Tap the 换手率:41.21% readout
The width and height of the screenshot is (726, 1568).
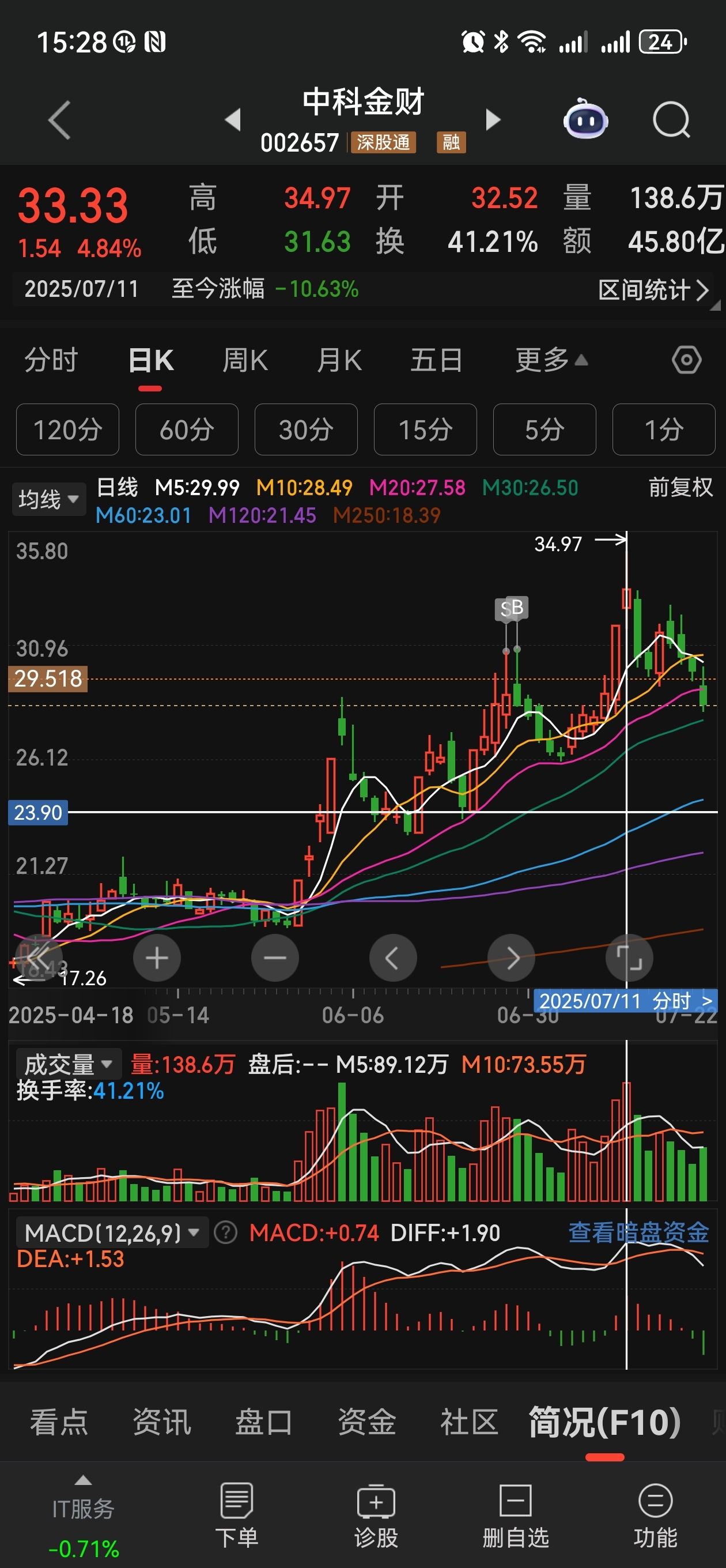[x=90, y=1091]
